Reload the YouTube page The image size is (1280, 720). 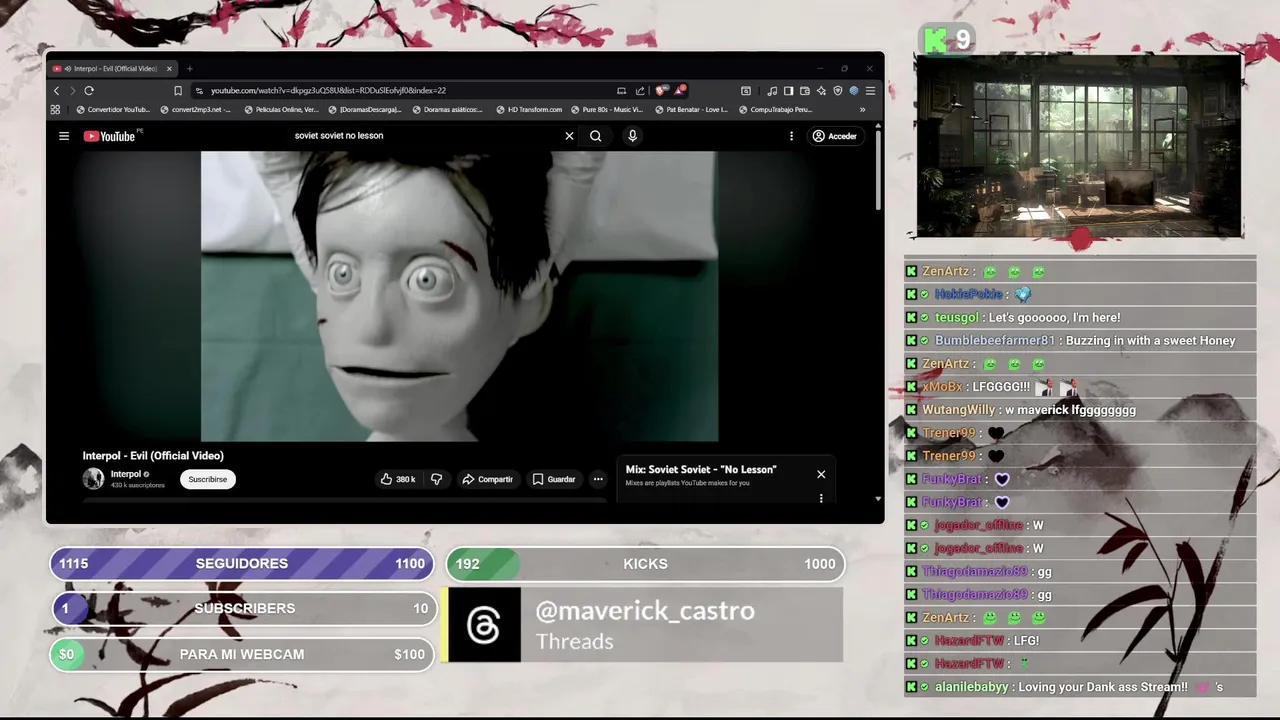coord(89,90)
